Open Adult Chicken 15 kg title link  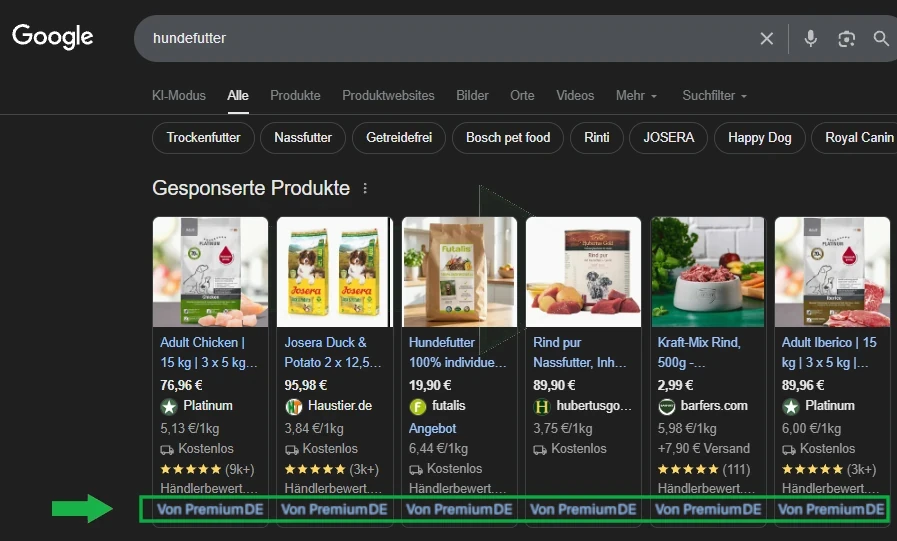[208, 352]
